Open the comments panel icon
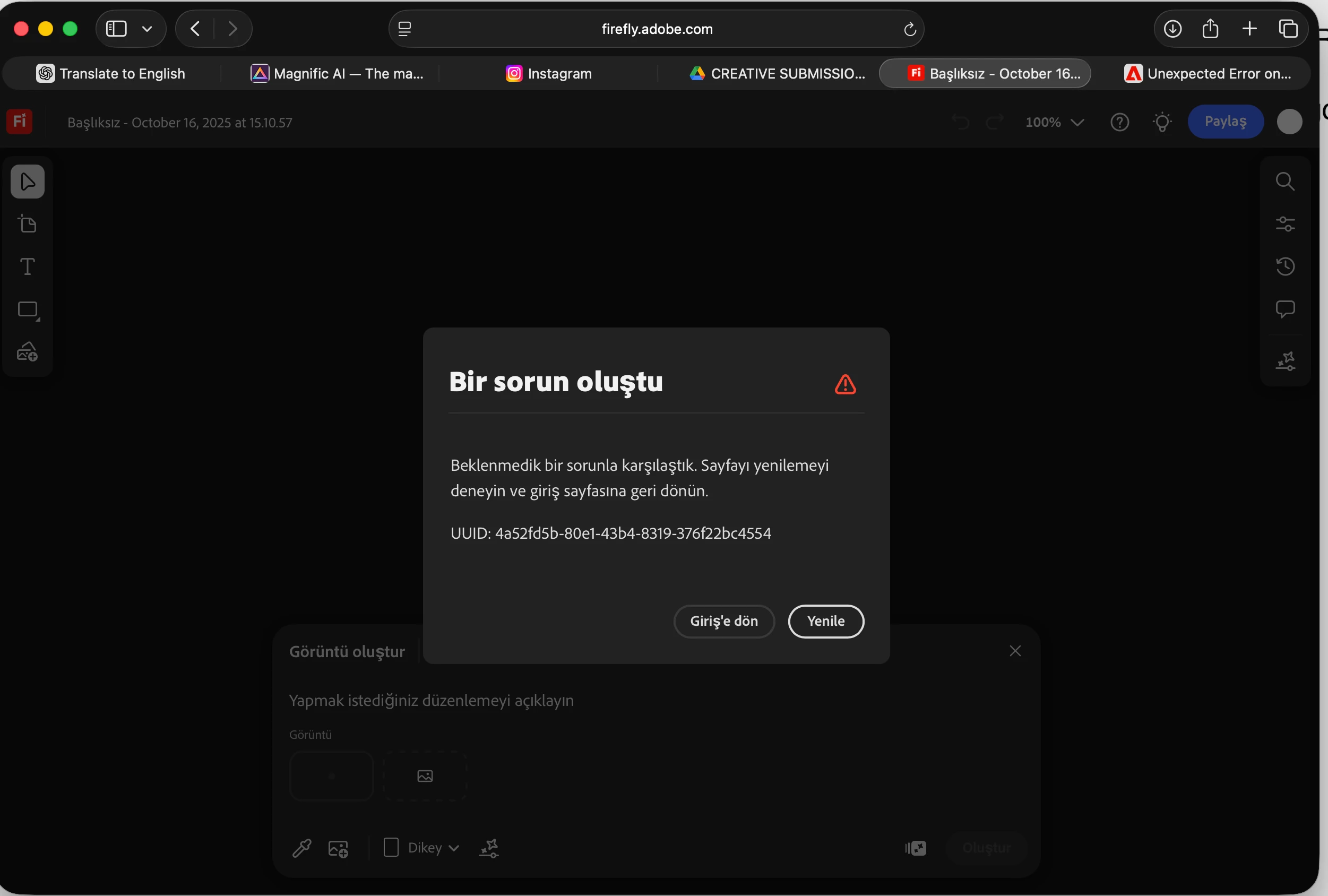Image resolution: width=1328 pixels, height=896 pixels. pos(1285,309)
